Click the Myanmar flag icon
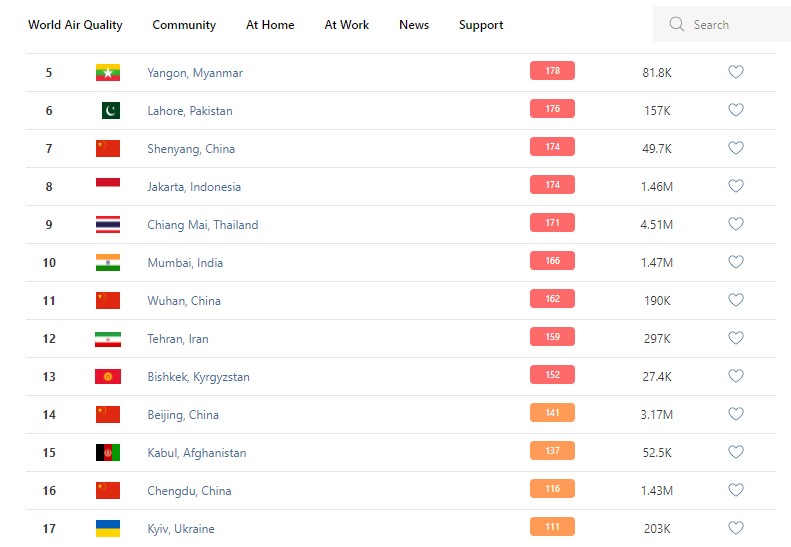Viewport: 791px width, 547px height. [108, 73]
